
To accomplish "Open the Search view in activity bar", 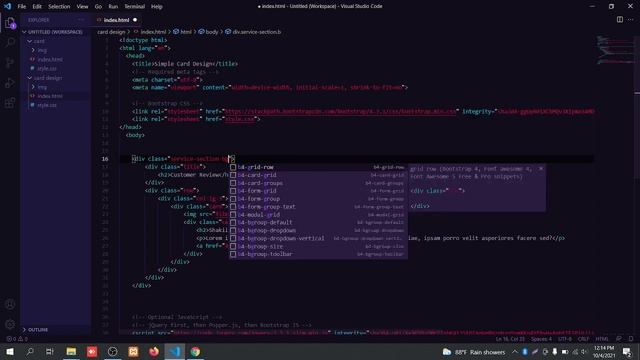I will click(10, 42).
